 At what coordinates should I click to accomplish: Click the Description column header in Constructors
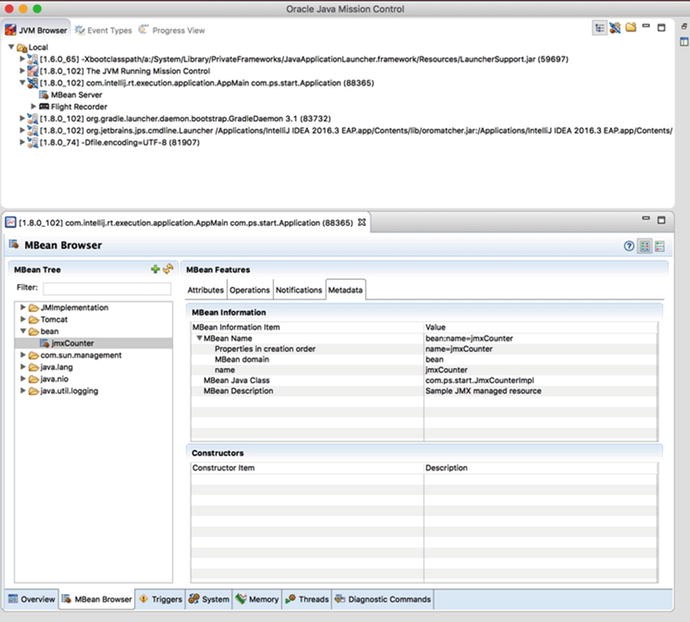(x=540, y=467)
